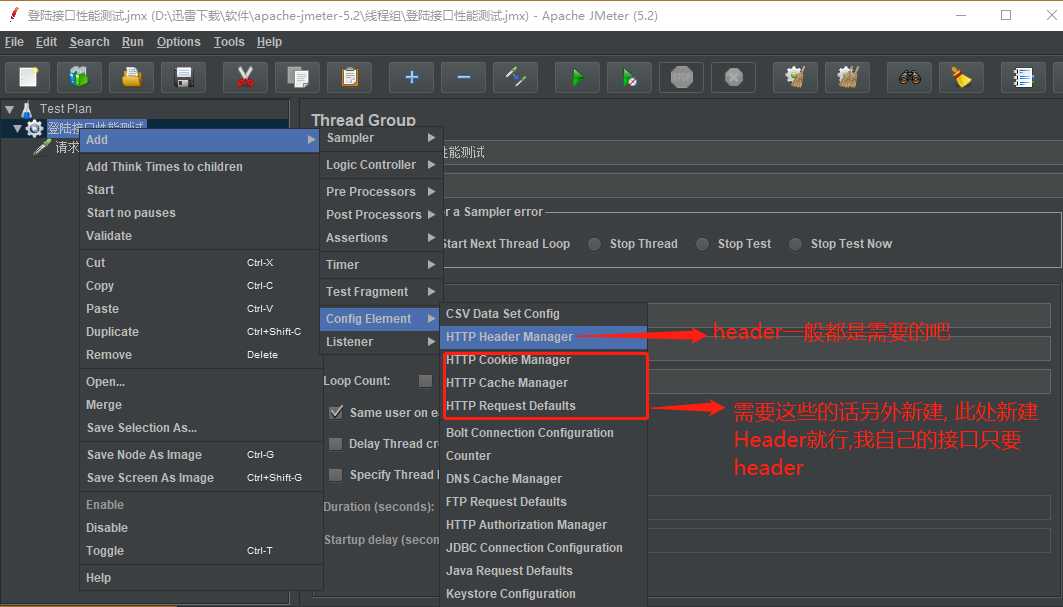
Task: Select the Stop Thread radio button
Action: click(595, 244)
